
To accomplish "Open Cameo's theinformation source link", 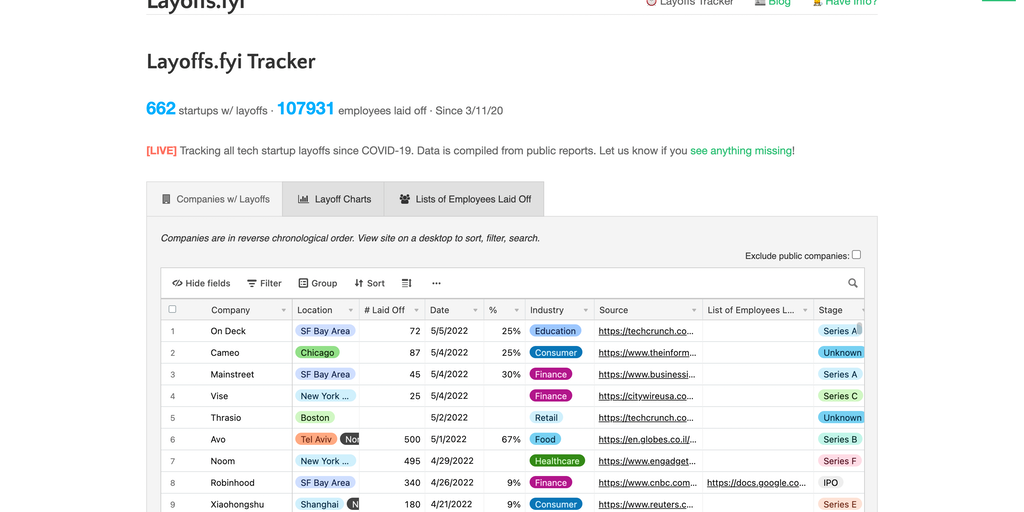I will click(647, 353).
